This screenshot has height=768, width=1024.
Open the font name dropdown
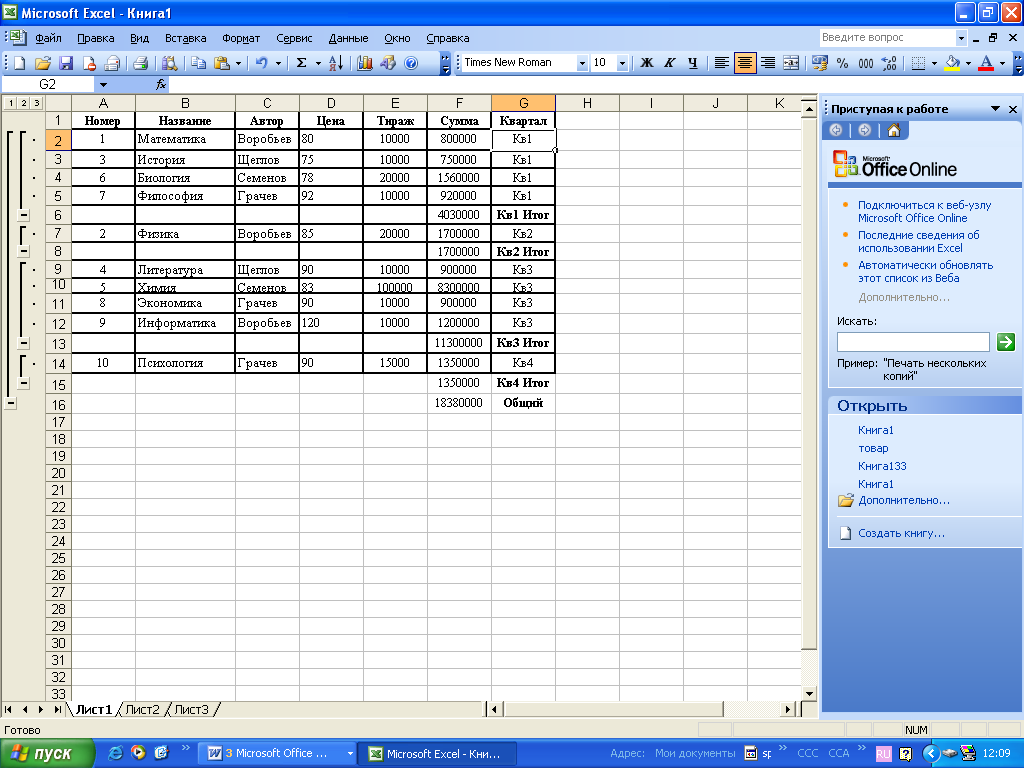point(581,63)
